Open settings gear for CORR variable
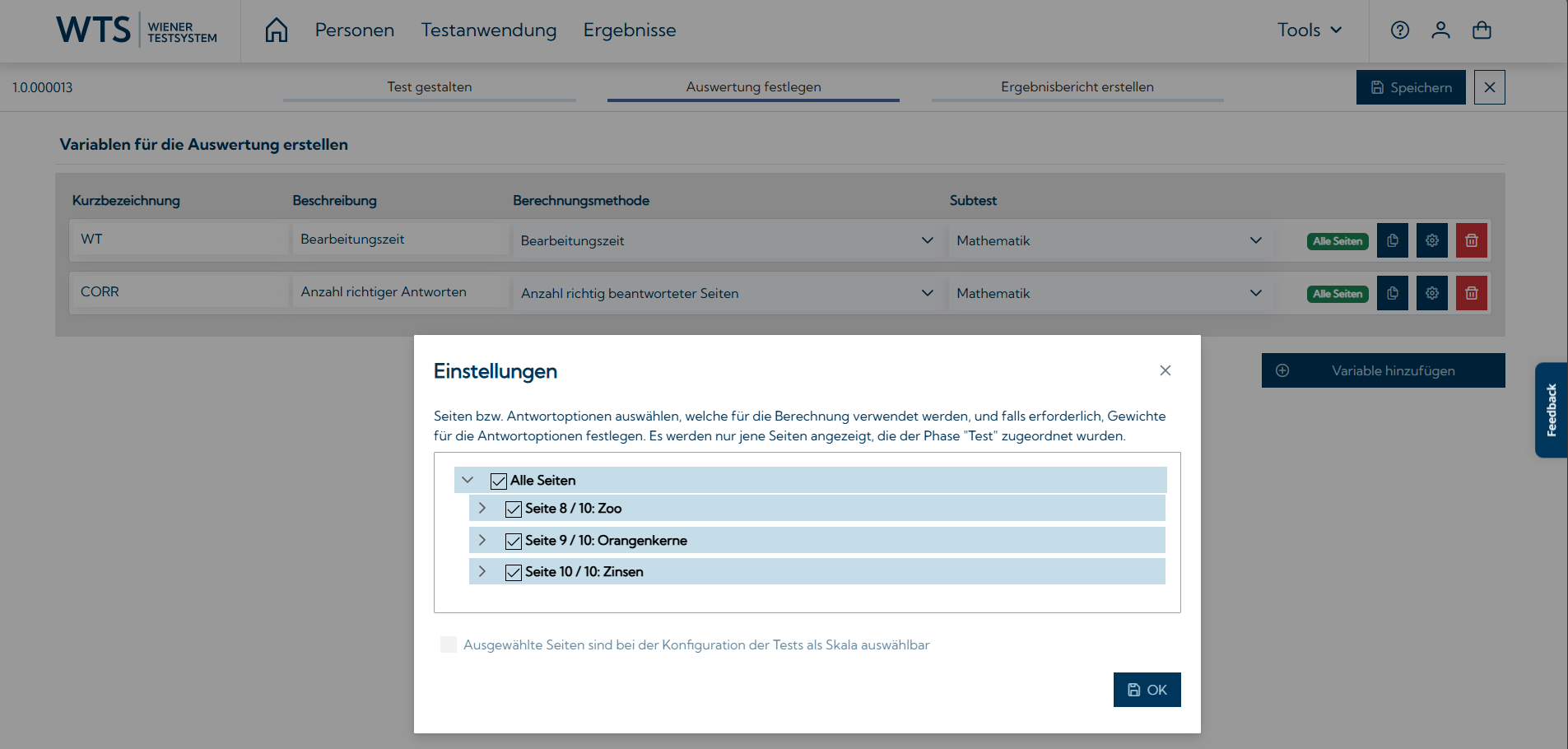 [1431, 293]
